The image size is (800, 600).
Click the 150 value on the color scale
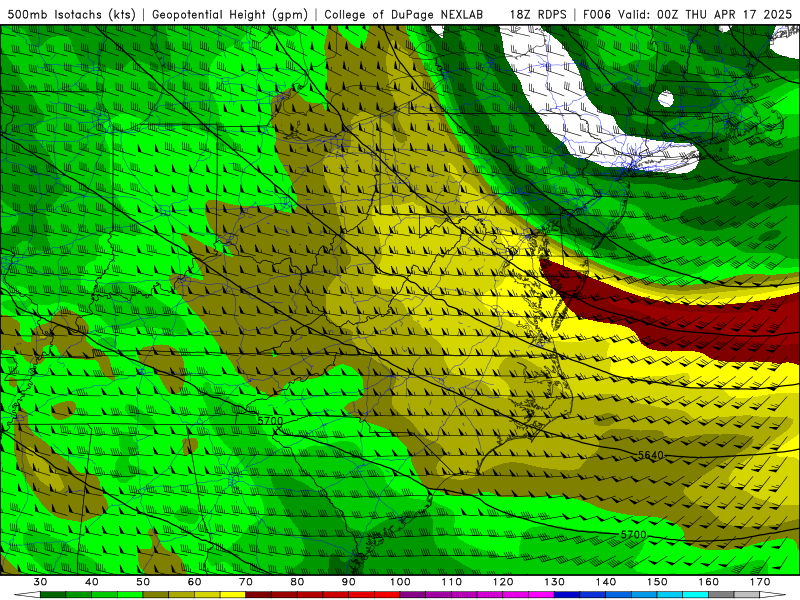pos(657,582)
